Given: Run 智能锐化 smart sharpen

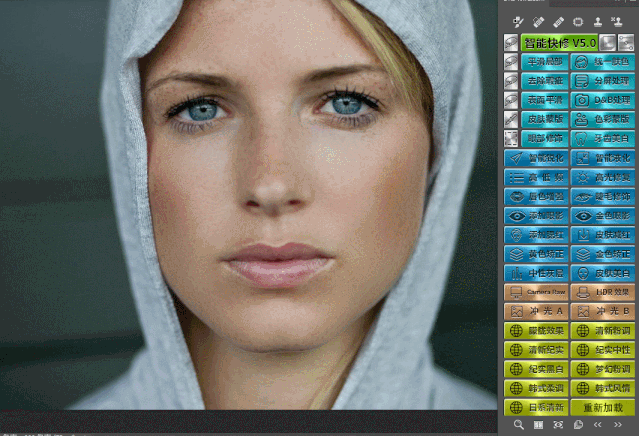Looking at the screenshot, I should point(536,158).
